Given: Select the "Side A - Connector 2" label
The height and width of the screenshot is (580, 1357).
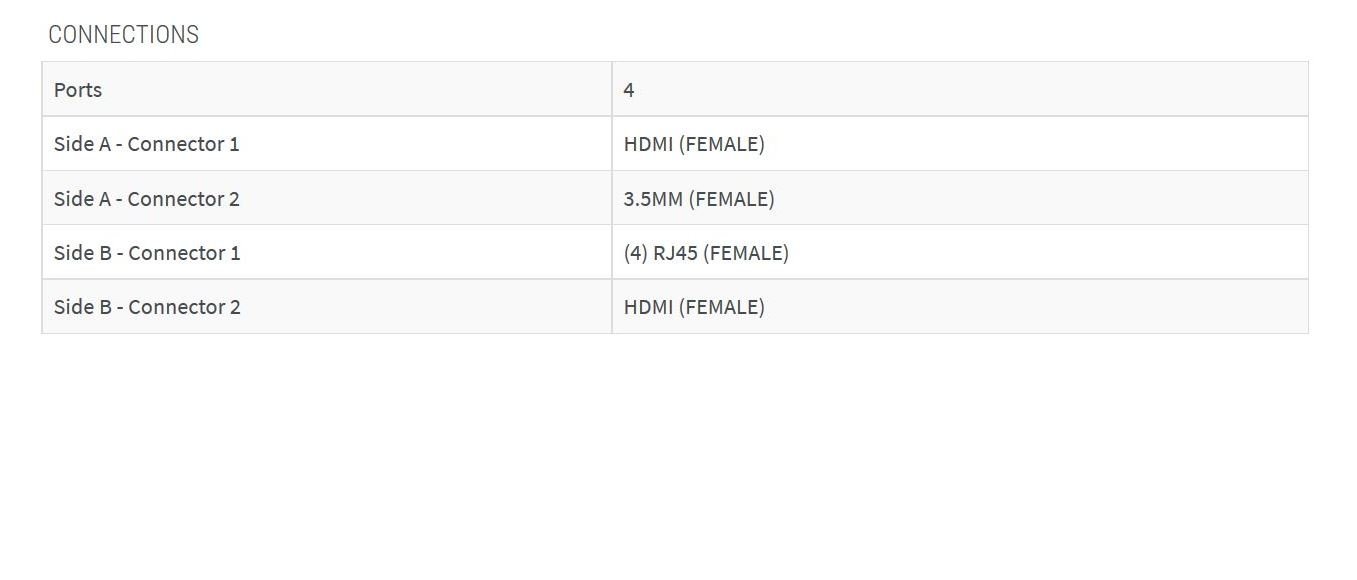Looking at the screenshot, I should pos(147,199).
